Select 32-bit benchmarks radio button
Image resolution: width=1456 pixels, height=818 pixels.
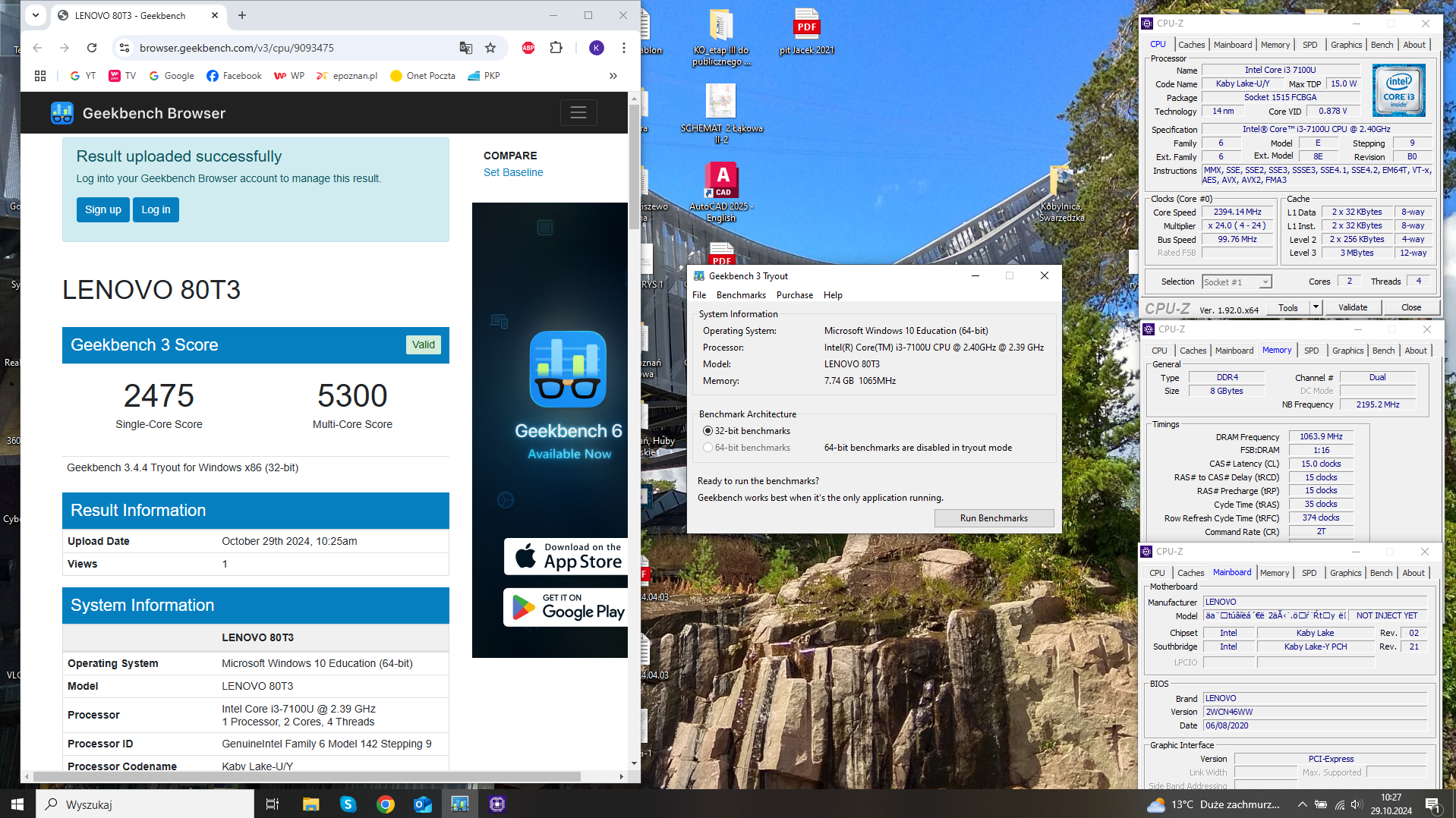click(708, 431)
